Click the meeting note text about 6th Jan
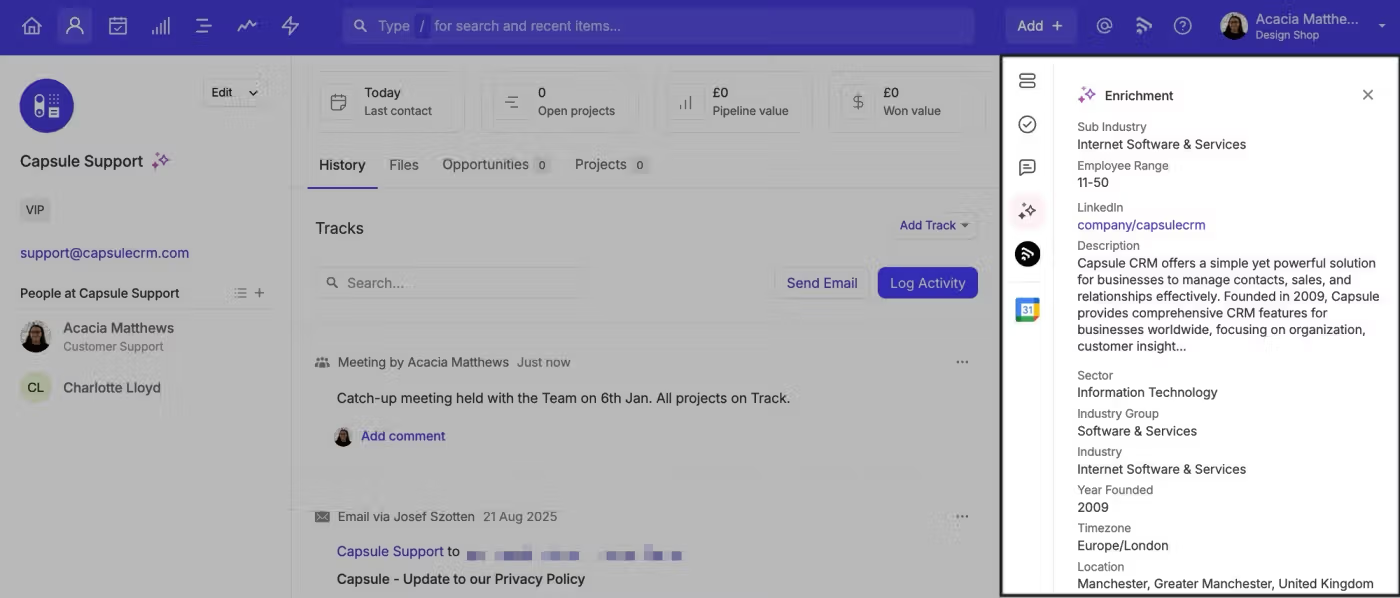1400x598 pixels. [x=563, y=398]
